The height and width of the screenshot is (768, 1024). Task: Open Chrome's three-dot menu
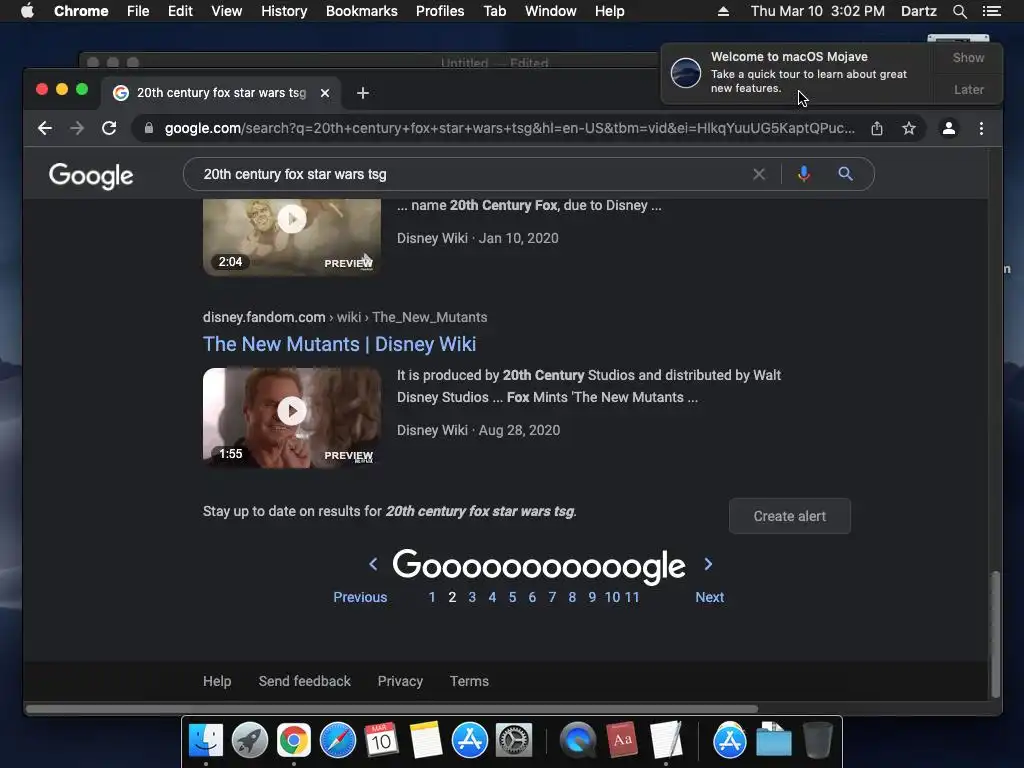point(981,128)
